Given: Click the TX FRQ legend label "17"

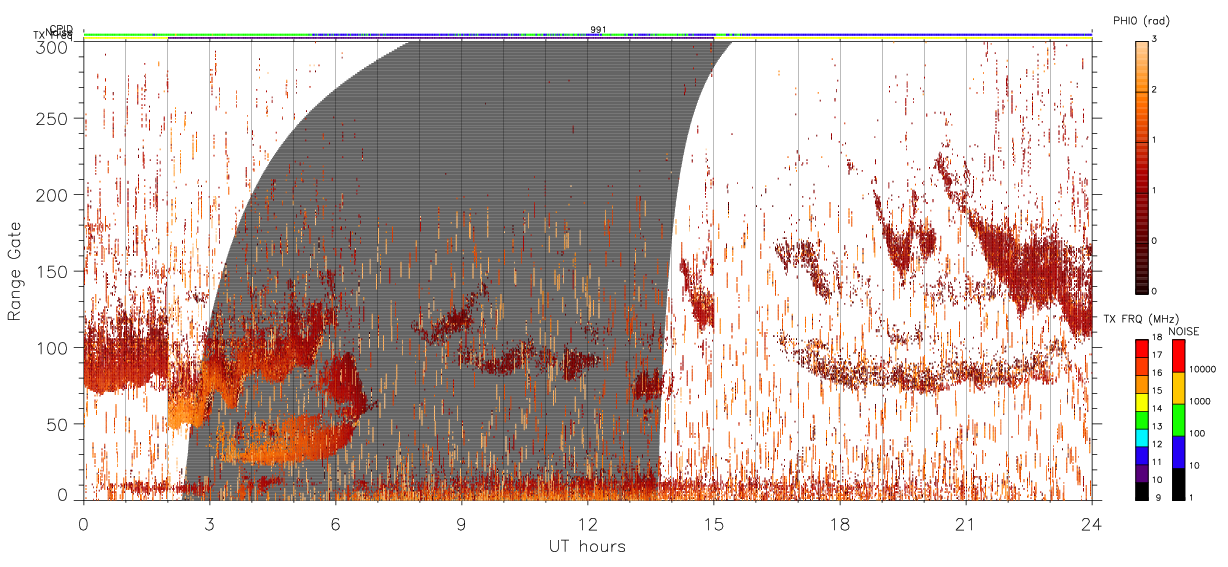Looking at the screenshot, I should (x=1157, y=356).
